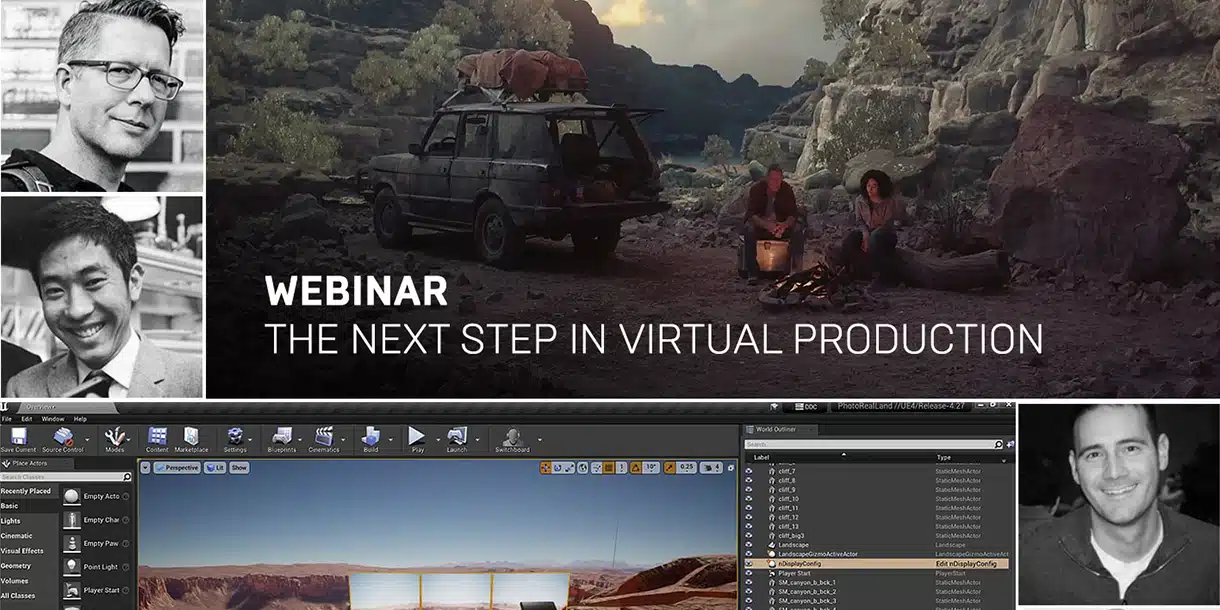Viewport: 1220px width, 610px height.
Task: Open the Marketplace icon
Action: pyautogui.click(x=190, y=436)
